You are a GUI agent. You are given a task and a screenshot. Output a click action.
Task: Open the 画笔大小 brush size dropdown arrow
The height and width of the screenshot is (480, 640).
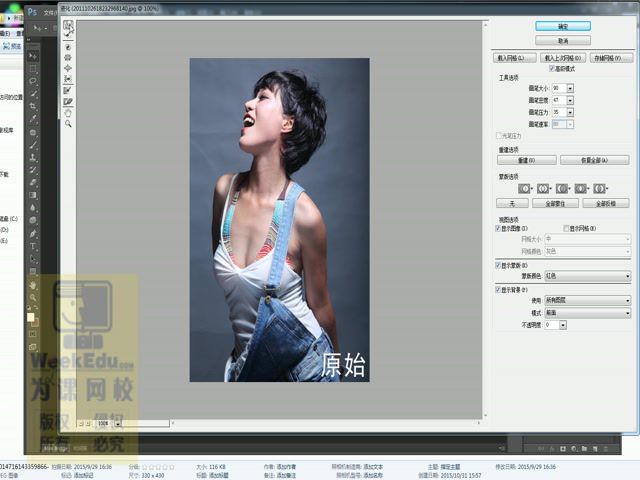click(x=570, y=88)
